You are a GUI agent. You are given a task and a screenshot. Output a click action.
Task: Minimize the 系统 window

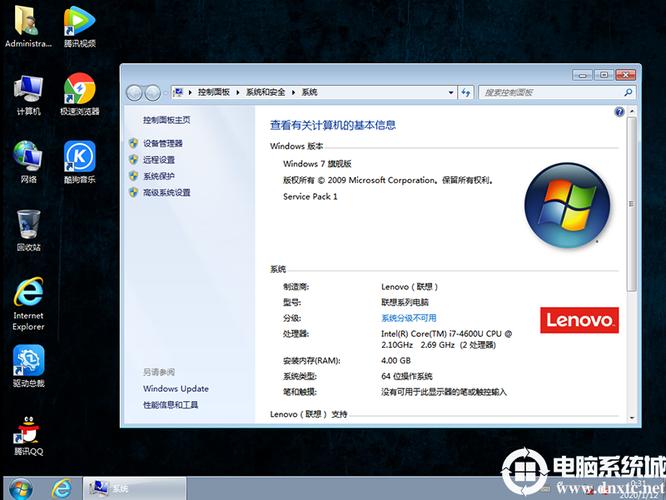point(582,75)
